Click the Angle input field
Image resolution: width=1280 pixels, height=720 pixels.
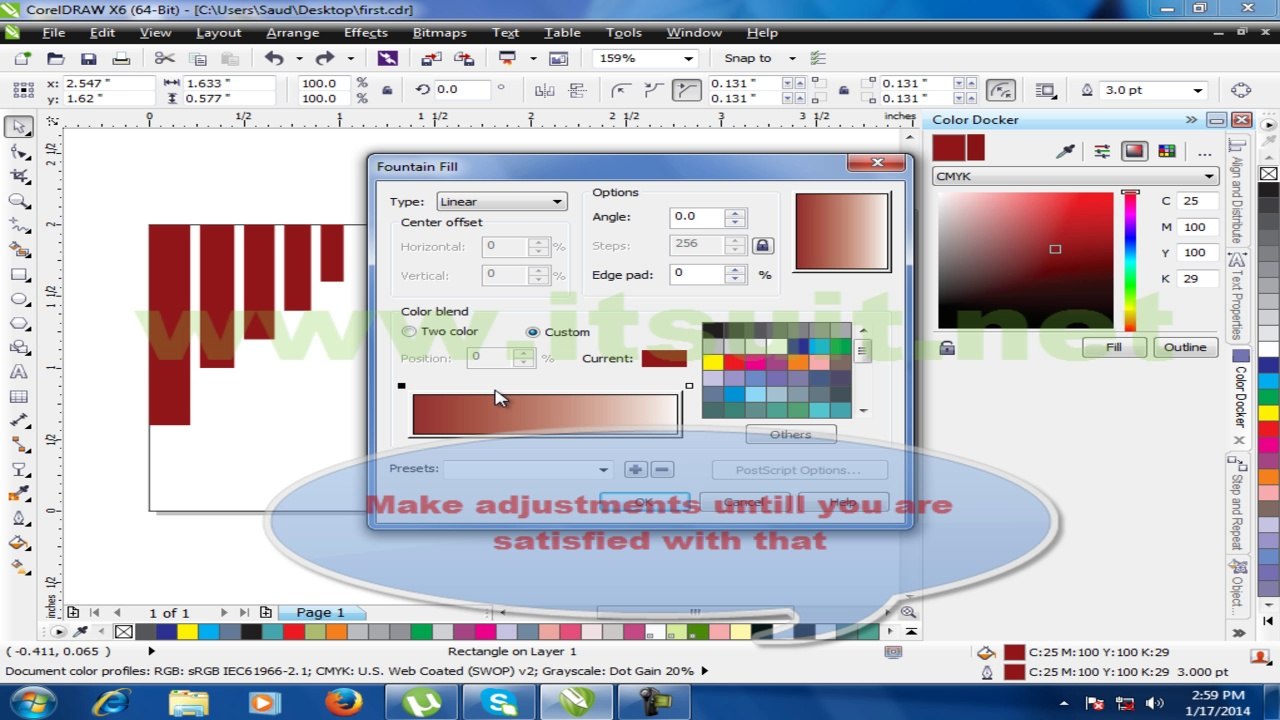tap(699, 217)
